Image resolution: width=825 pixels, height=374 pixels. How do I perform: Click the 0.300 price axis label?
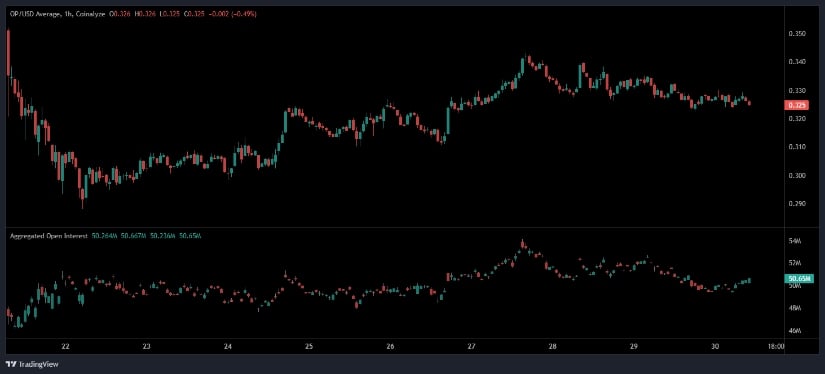(x=797, y=175)
